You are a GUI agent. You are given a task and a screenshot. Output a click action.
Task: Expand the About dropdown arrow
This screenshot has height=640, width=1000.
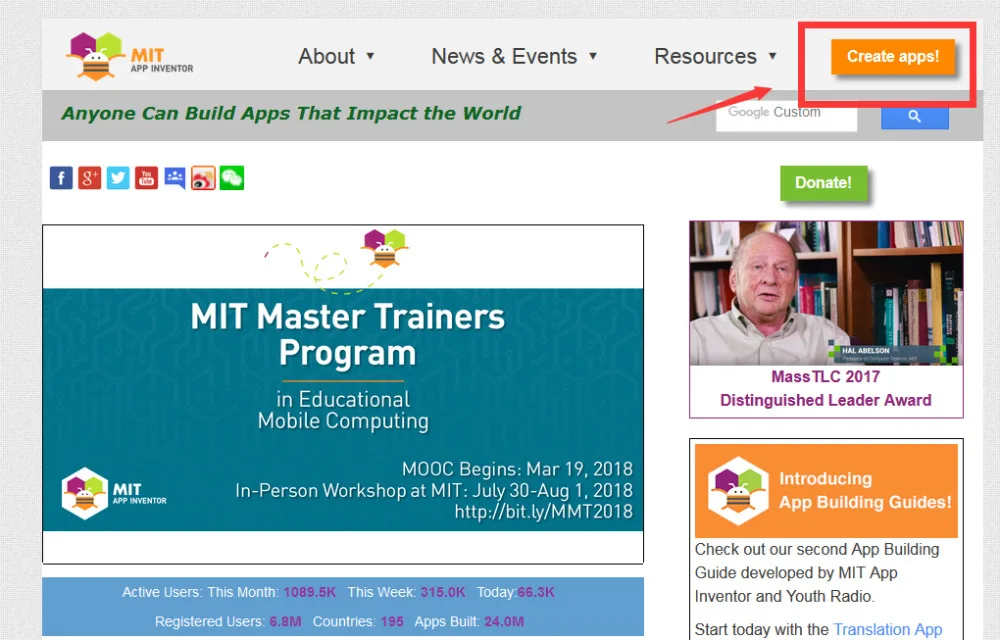371,56
